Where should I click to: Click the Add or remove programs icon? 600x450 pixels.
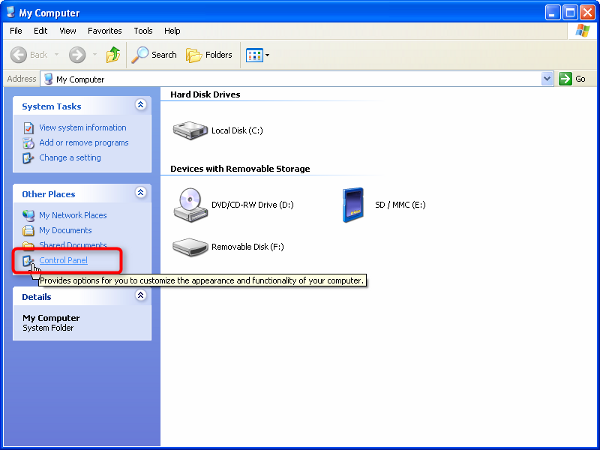pos(28,143)
